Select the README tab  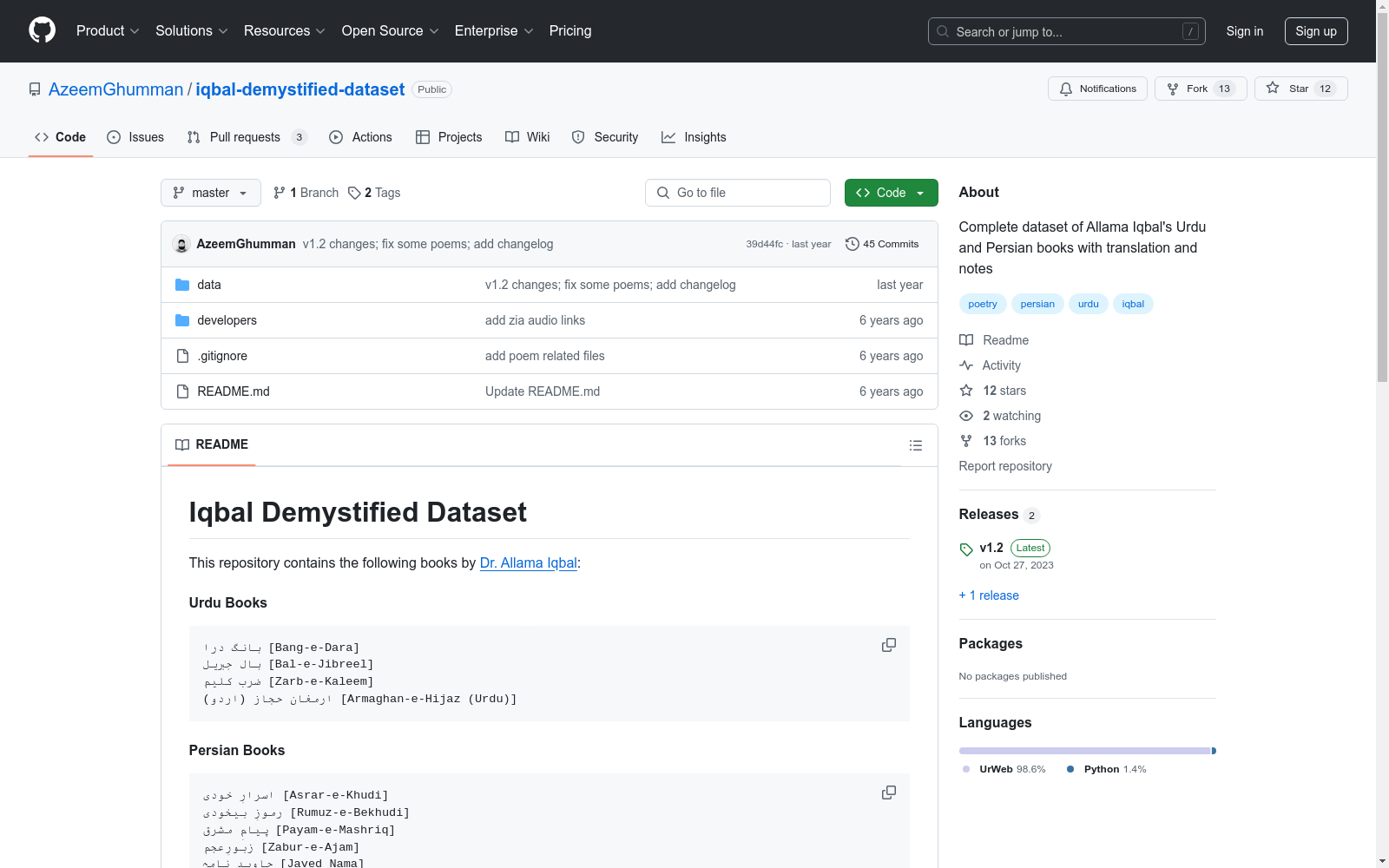pos(212,444)
